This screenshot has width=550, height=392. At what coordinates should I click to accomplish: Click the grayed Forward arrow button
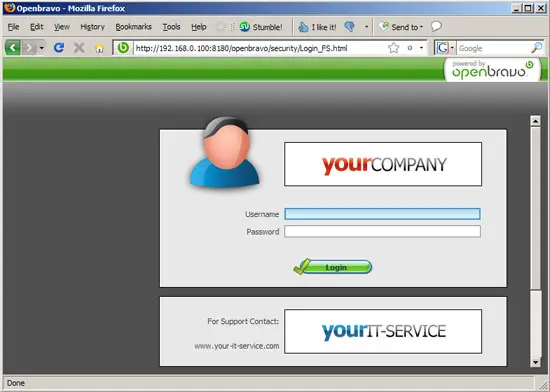[29, 47]
